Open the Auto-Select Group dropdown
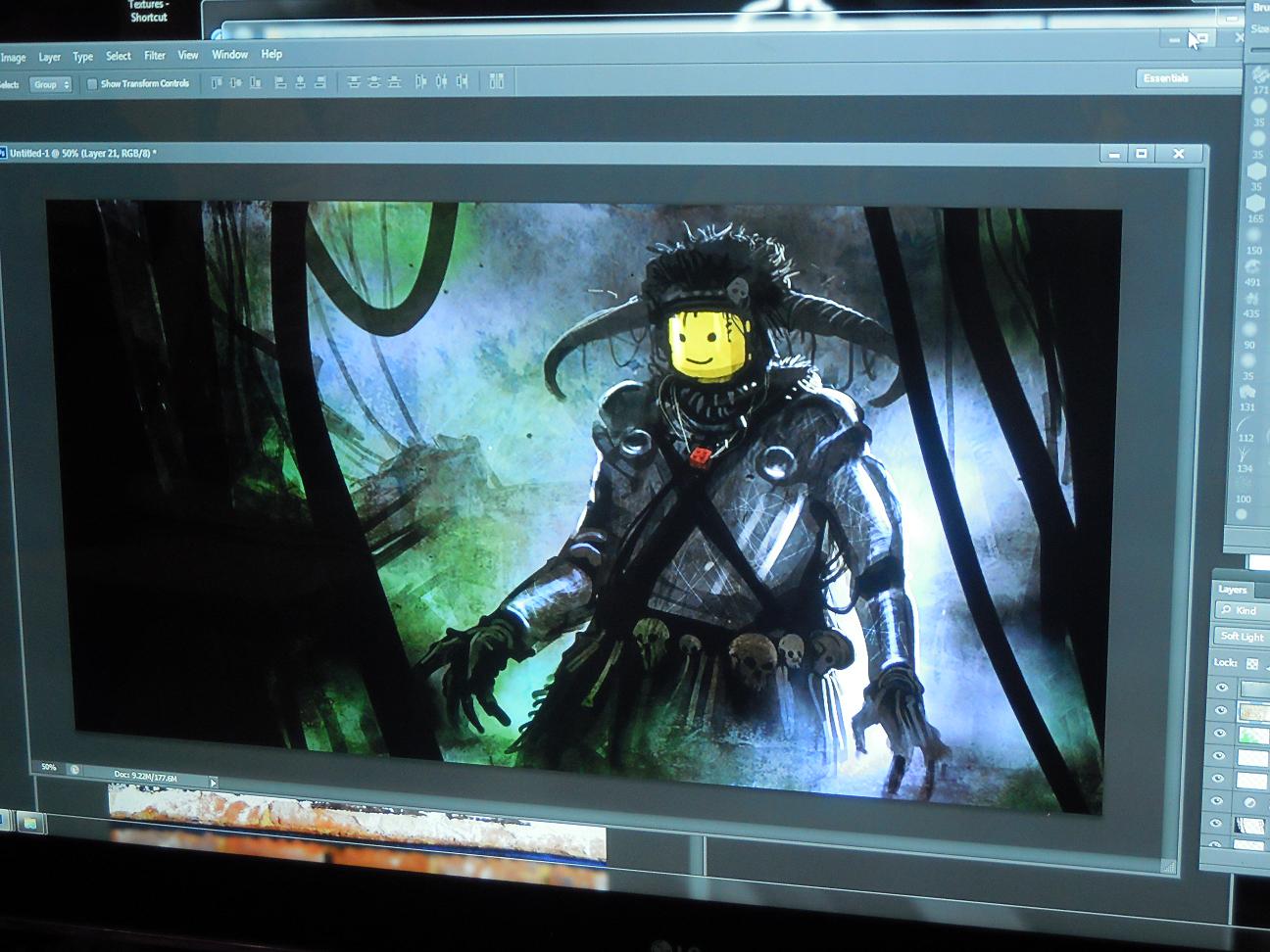The height and width of the screenshot is (952, 1270). pyautogui.click(x=50, y=85)
